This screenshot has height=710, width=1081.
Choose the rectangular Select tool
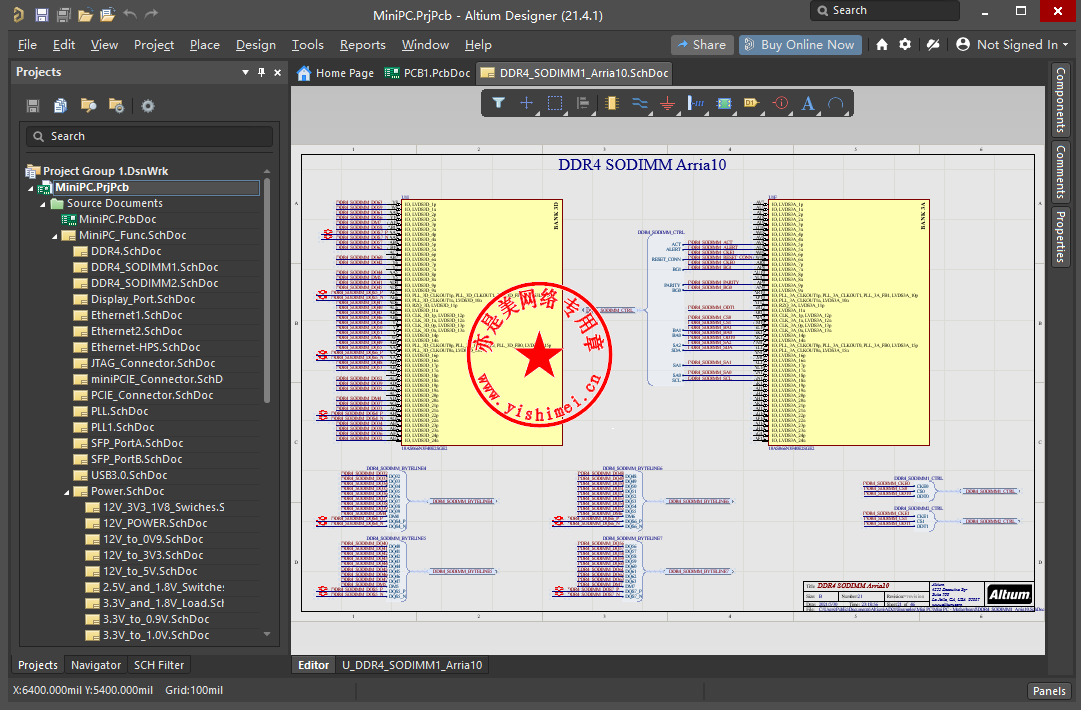[555, 103]
